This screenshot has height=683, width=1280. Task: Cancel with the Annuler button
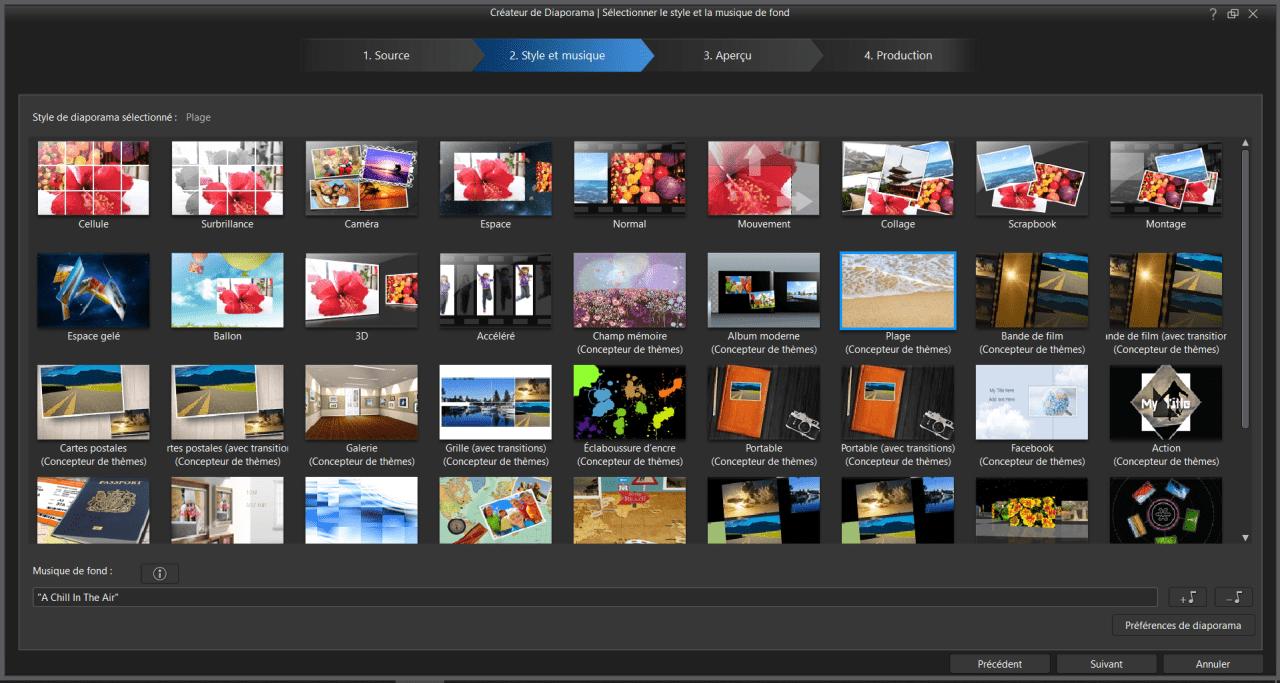pos(1213,664)
